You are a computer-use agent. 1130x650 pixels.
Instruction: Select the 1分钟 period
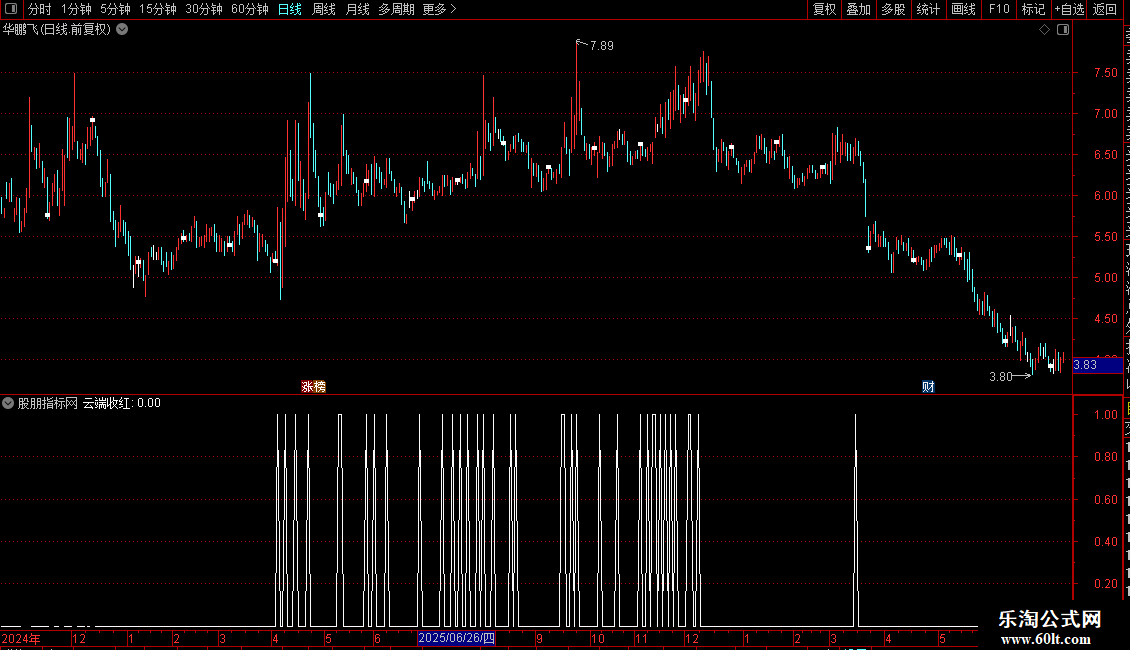[x=76, y=9]
